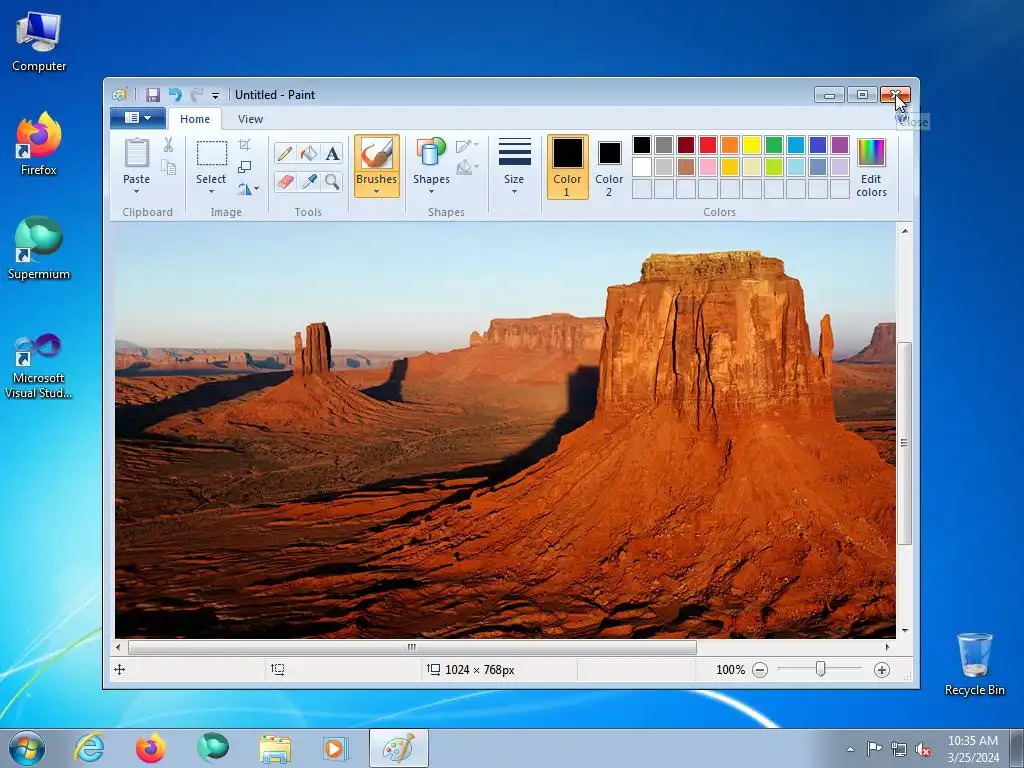Image resolution: width=1024 pixels, height=768 pixels.
Task: Select the Fill with color bucket tool
Action: pos(308,153)
